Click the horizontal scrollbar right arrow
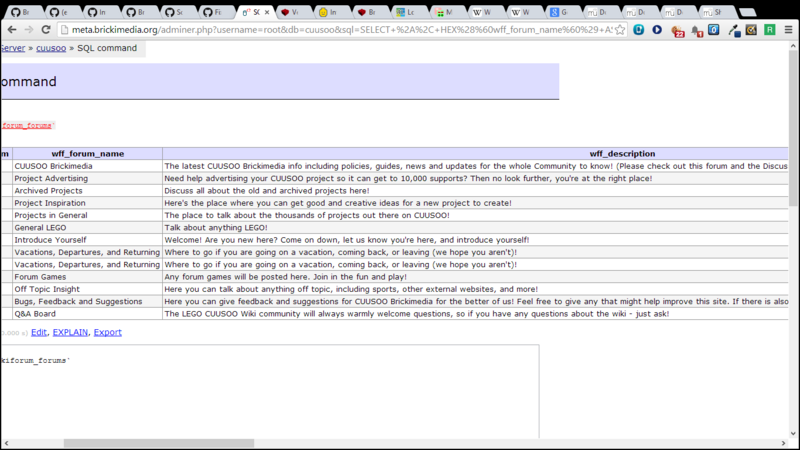Viewport: 800px width, 450px height. tap(783, 443)
